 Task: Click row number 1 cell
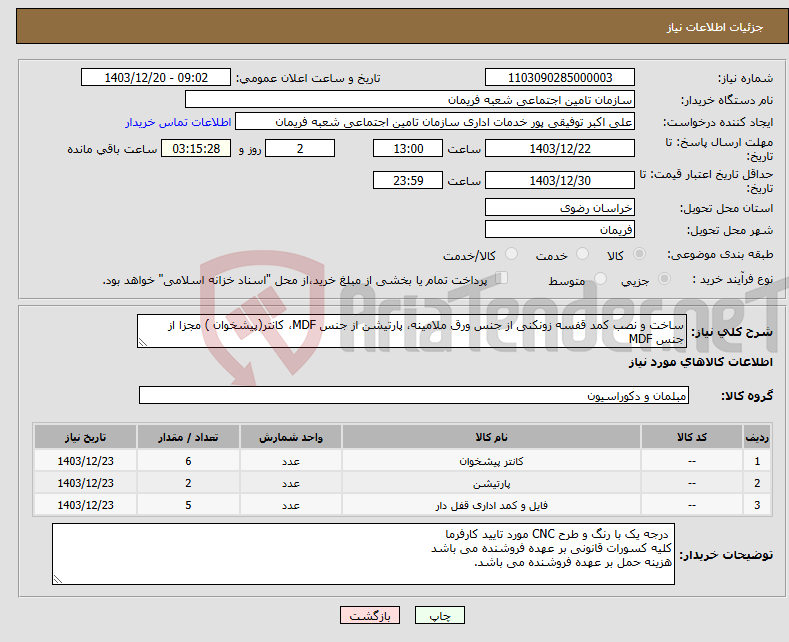(x=757, y=461)
